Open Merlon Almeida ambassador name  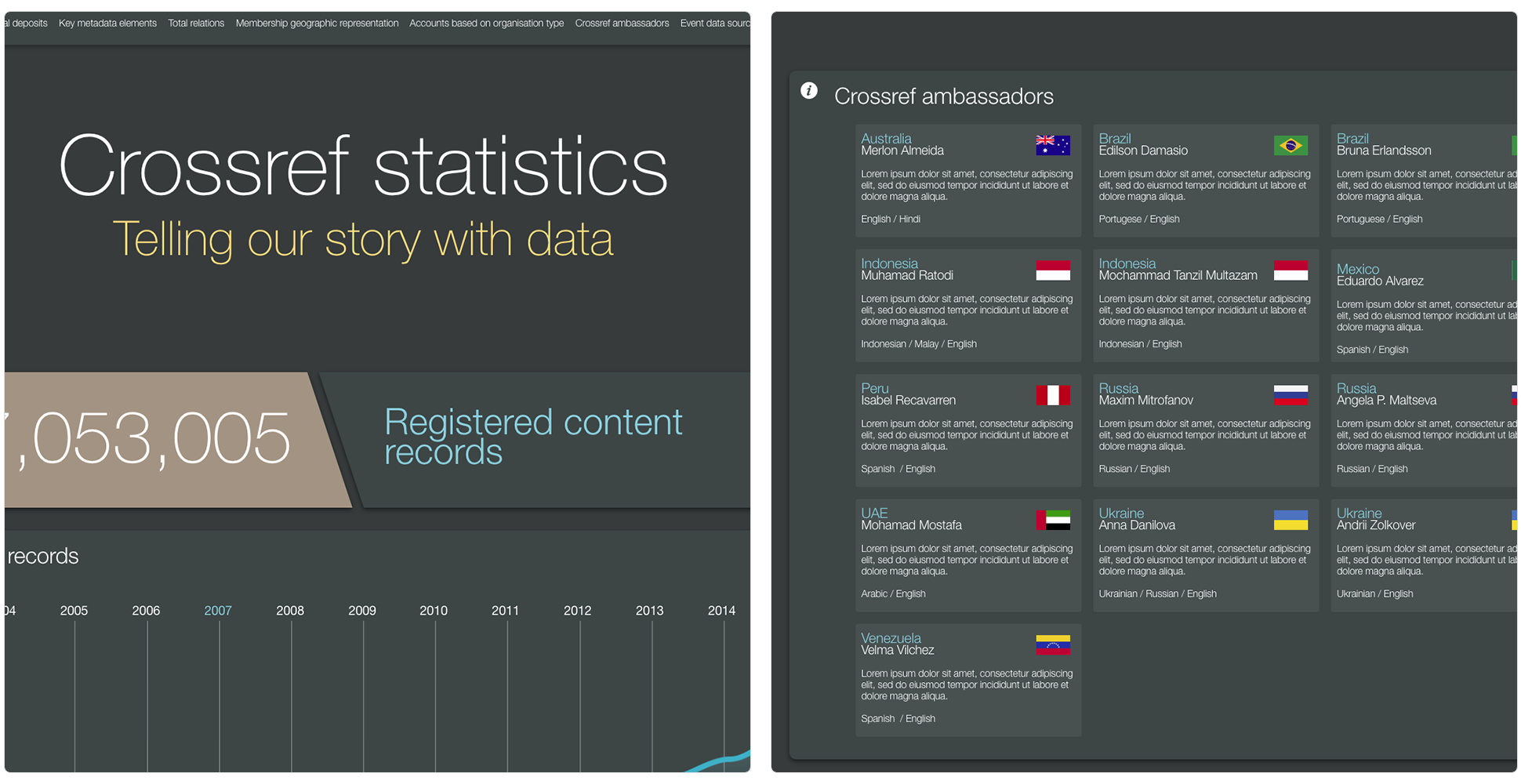902,151
